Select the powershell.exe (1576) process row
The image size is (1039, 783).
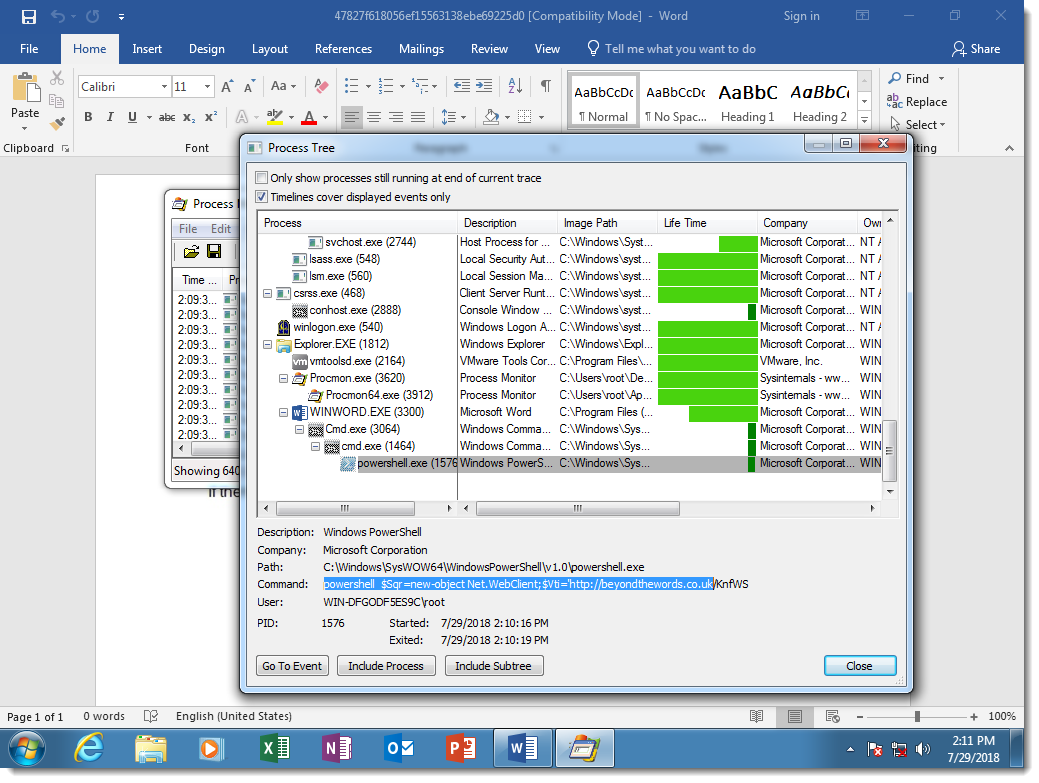pyautogui.click(x=570, y=464)
